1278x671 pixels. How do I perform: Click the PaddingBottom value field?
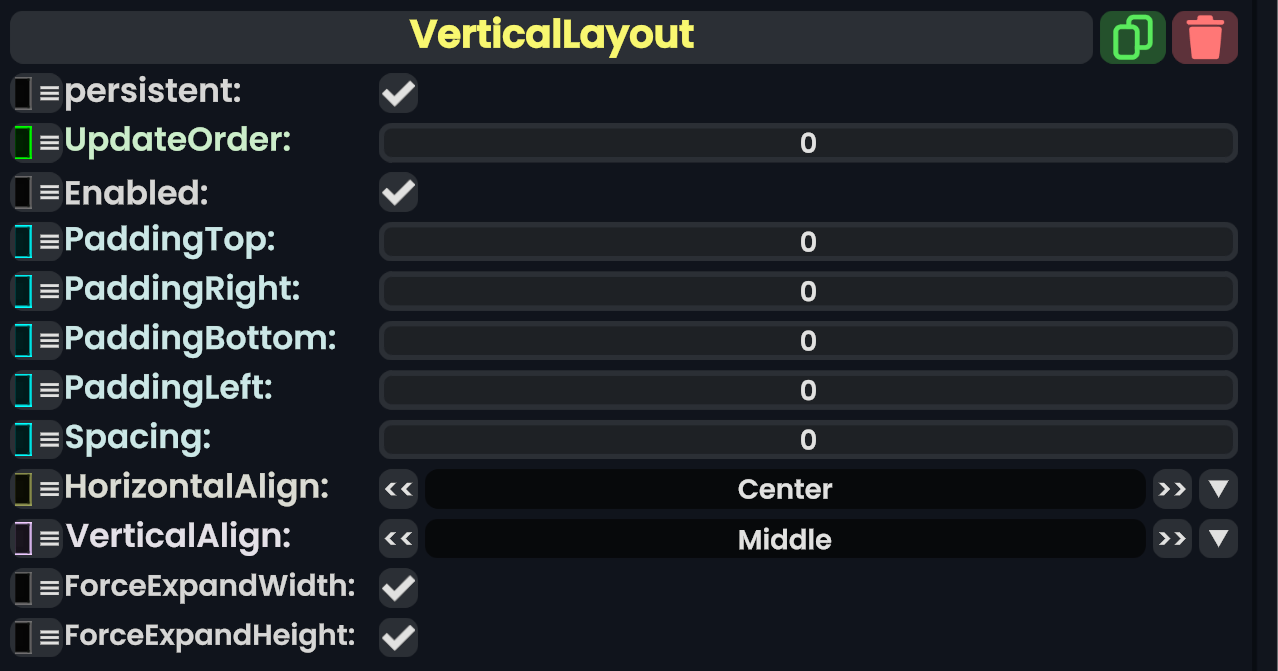pyautogui.click(x=808, y=341)
